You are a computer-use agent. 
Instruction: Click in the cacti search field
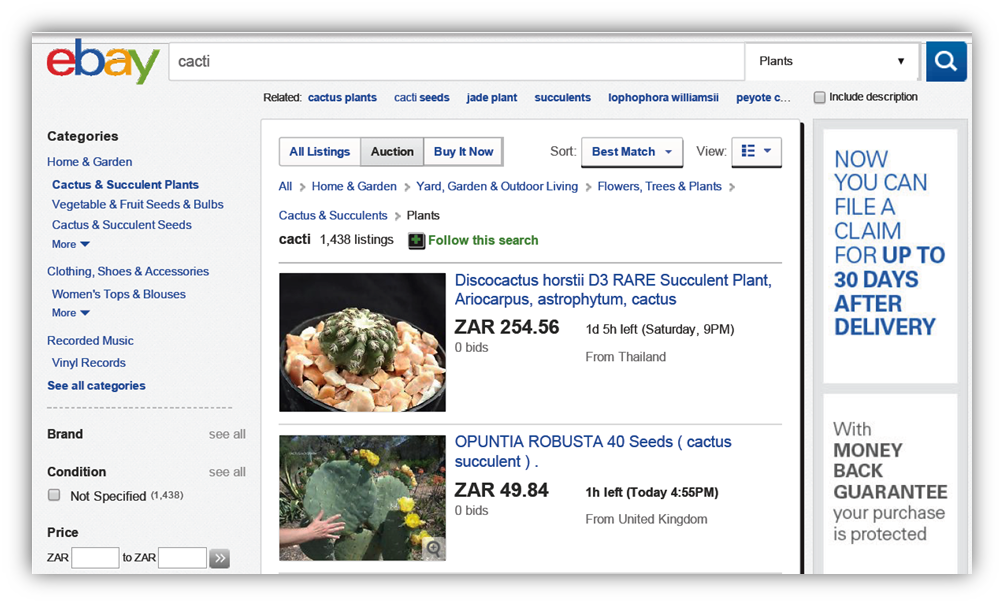pyautogui.click(x=457, y=61)
